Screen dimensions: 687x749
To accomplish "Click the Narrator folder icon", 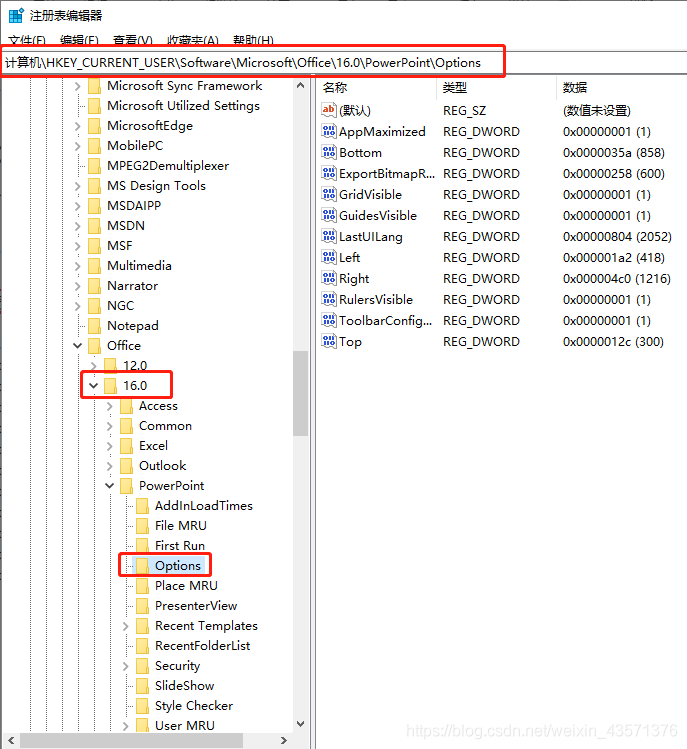I will click(95, 286).
